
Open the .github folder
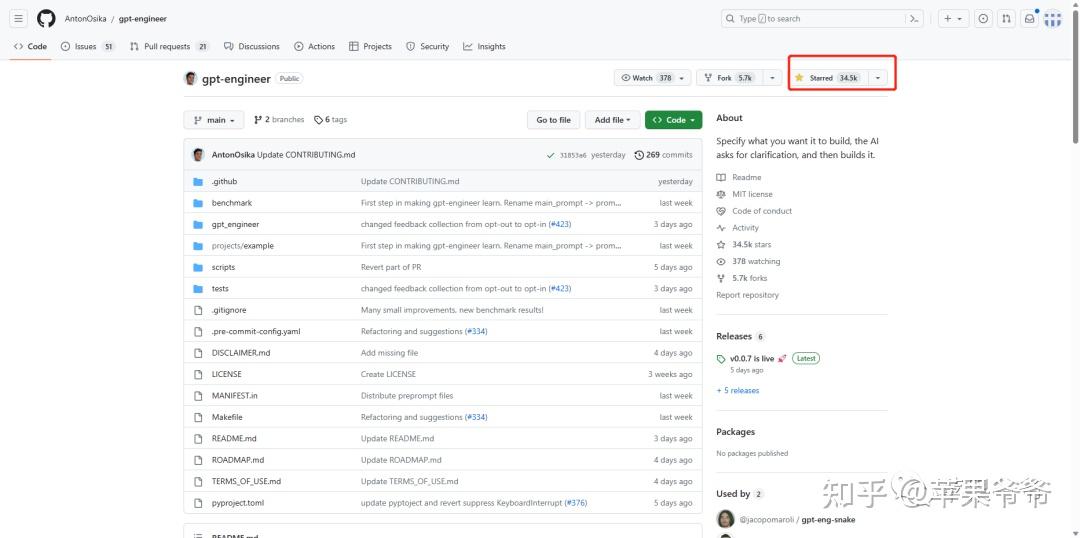225,181
